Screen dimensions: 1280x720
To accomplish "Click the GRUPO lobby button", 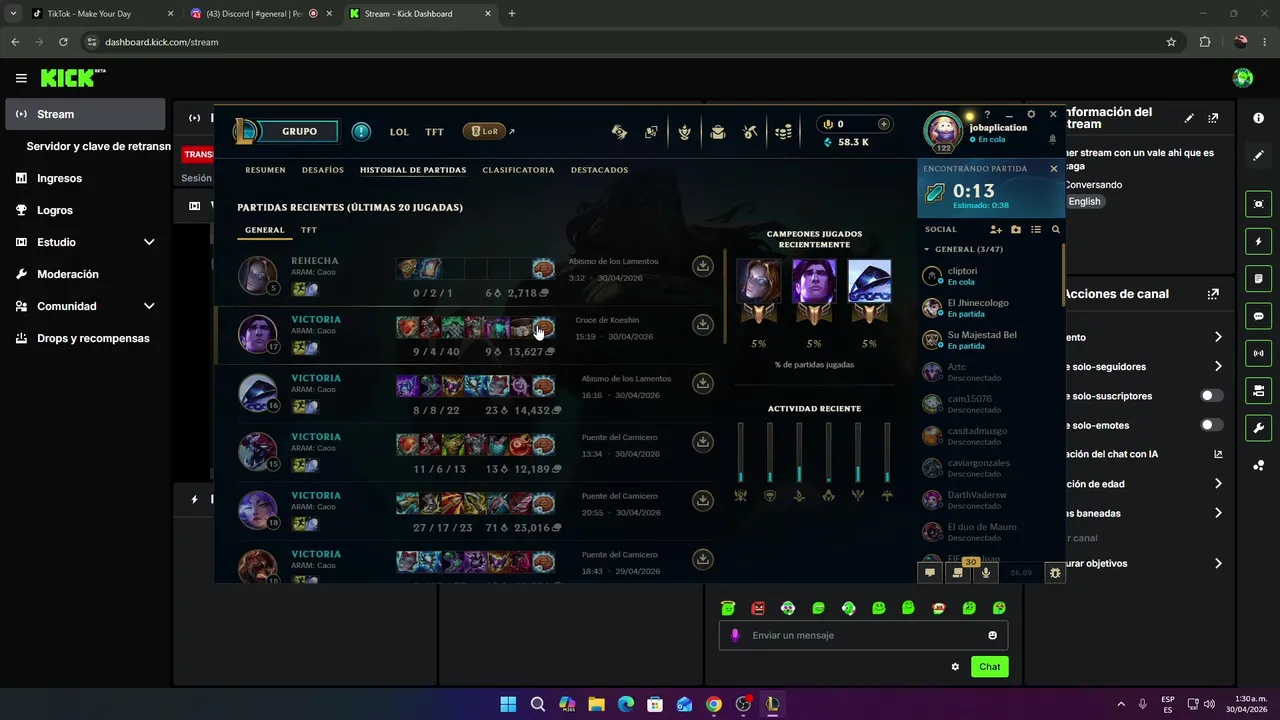I will coord(299,131).
